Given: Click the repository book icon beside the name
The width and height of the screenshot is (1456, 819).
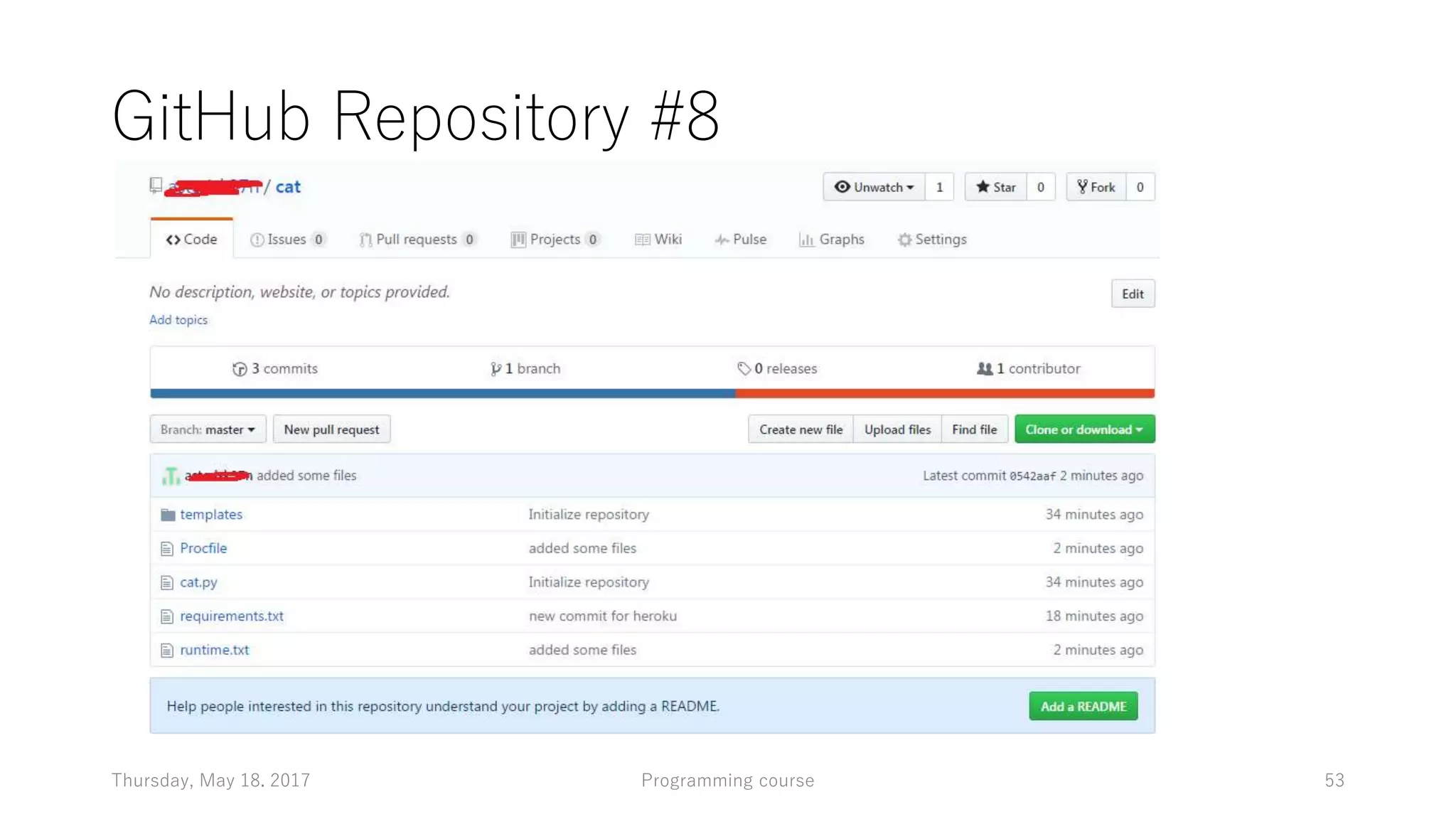Looking at the screenshot, I should [x=156, y=186].
